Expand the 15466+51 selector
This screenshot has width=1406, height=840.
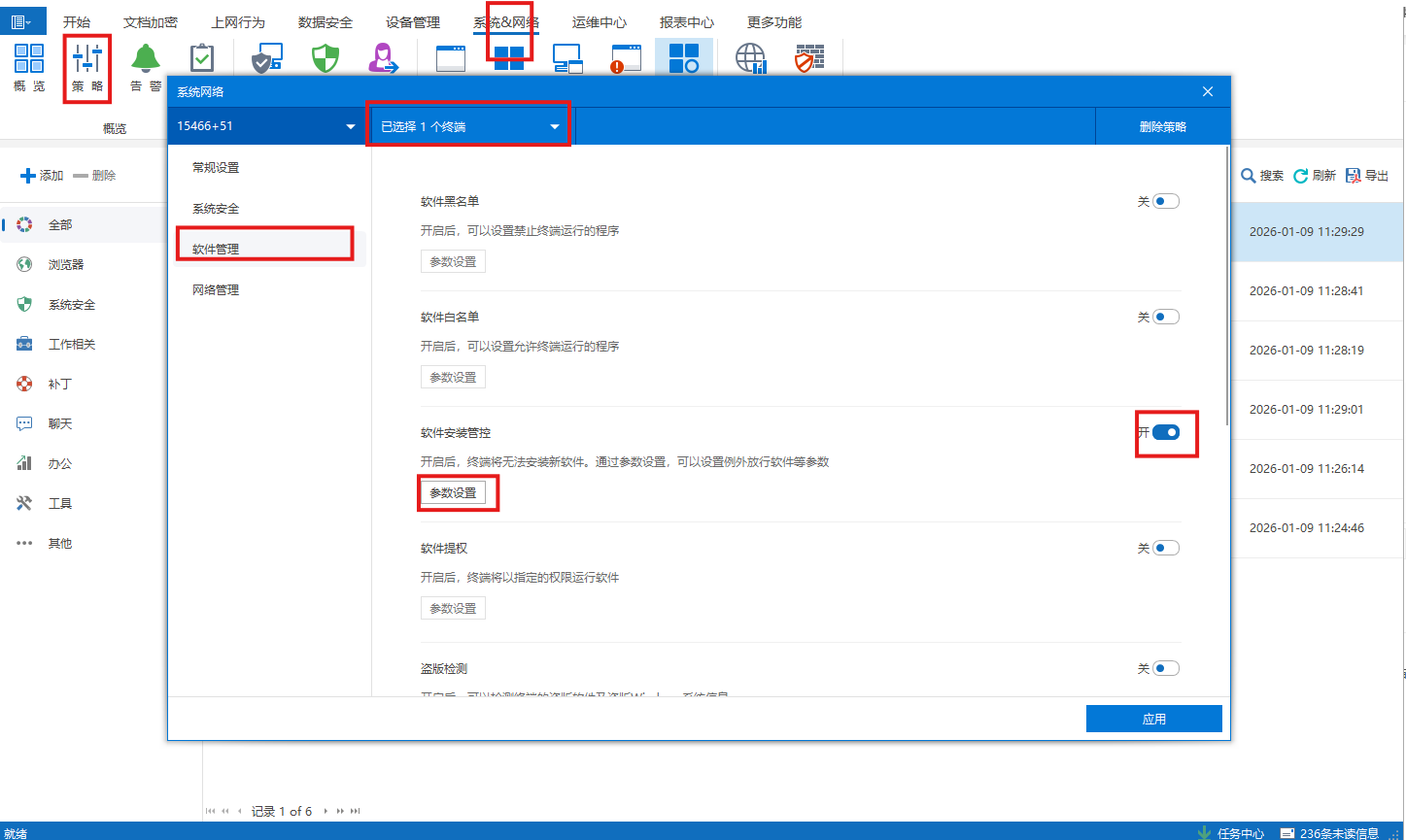265,124
